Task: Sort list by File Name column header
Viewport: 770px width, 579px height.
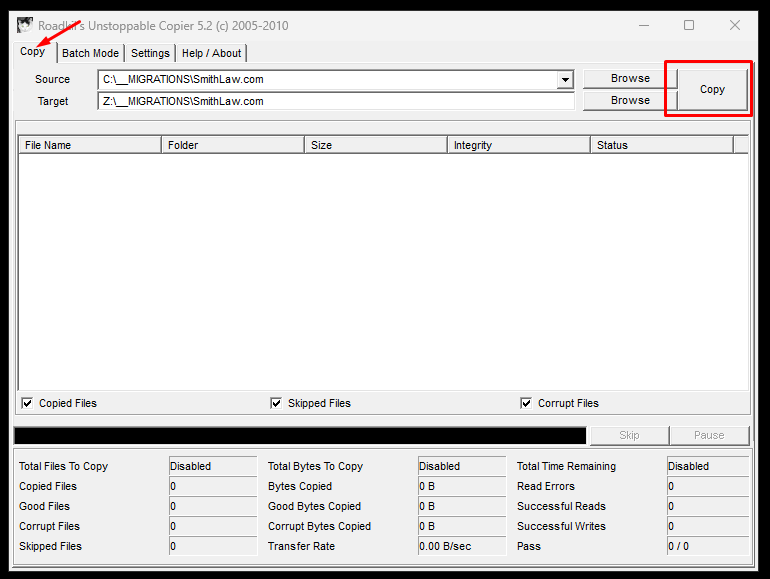Action: [x=90, y=145]
